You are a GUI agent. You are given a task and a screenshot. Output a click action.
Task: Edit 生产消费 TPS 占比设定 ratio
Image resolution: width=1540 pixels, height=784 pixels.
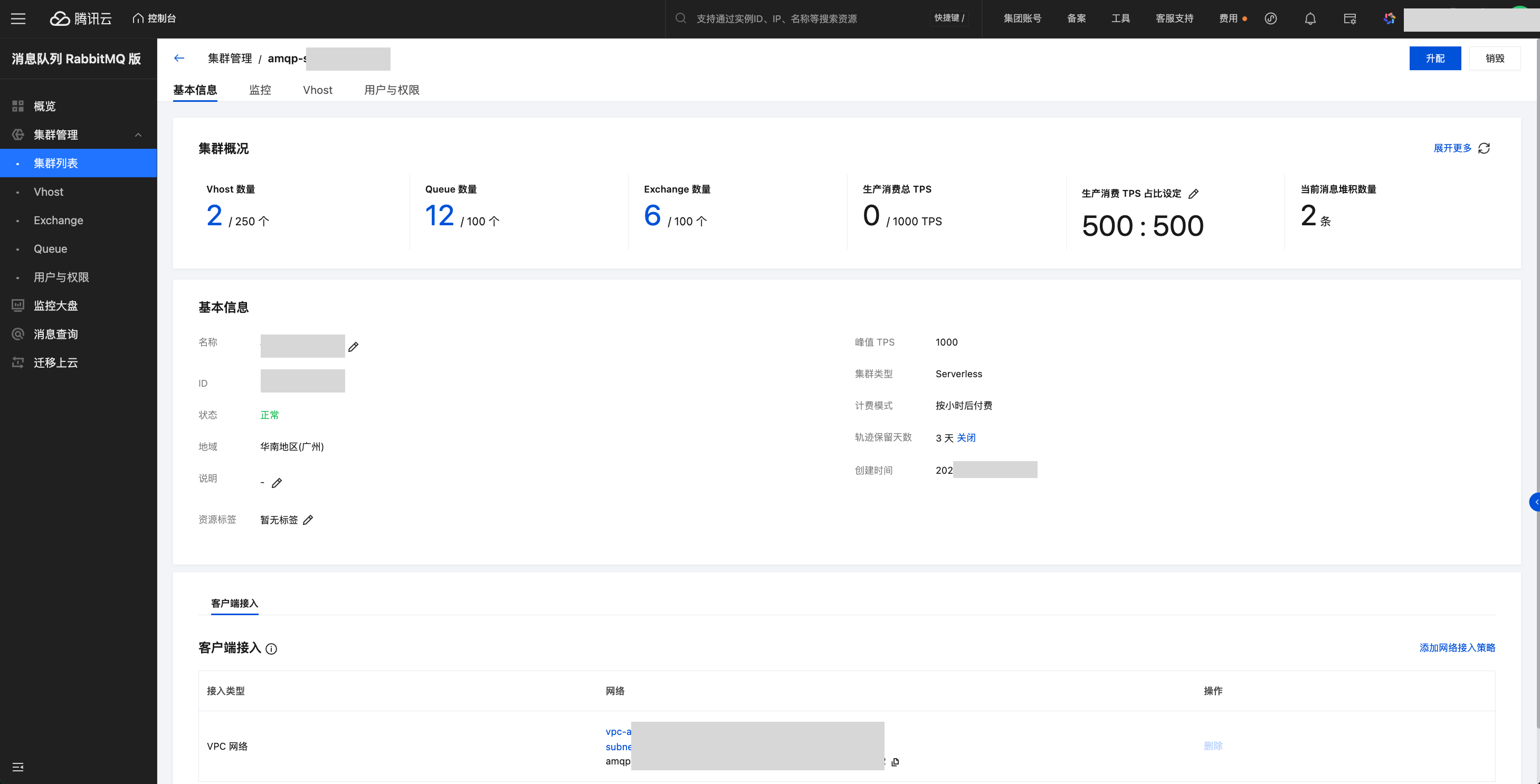click(x=1194, y=193)
